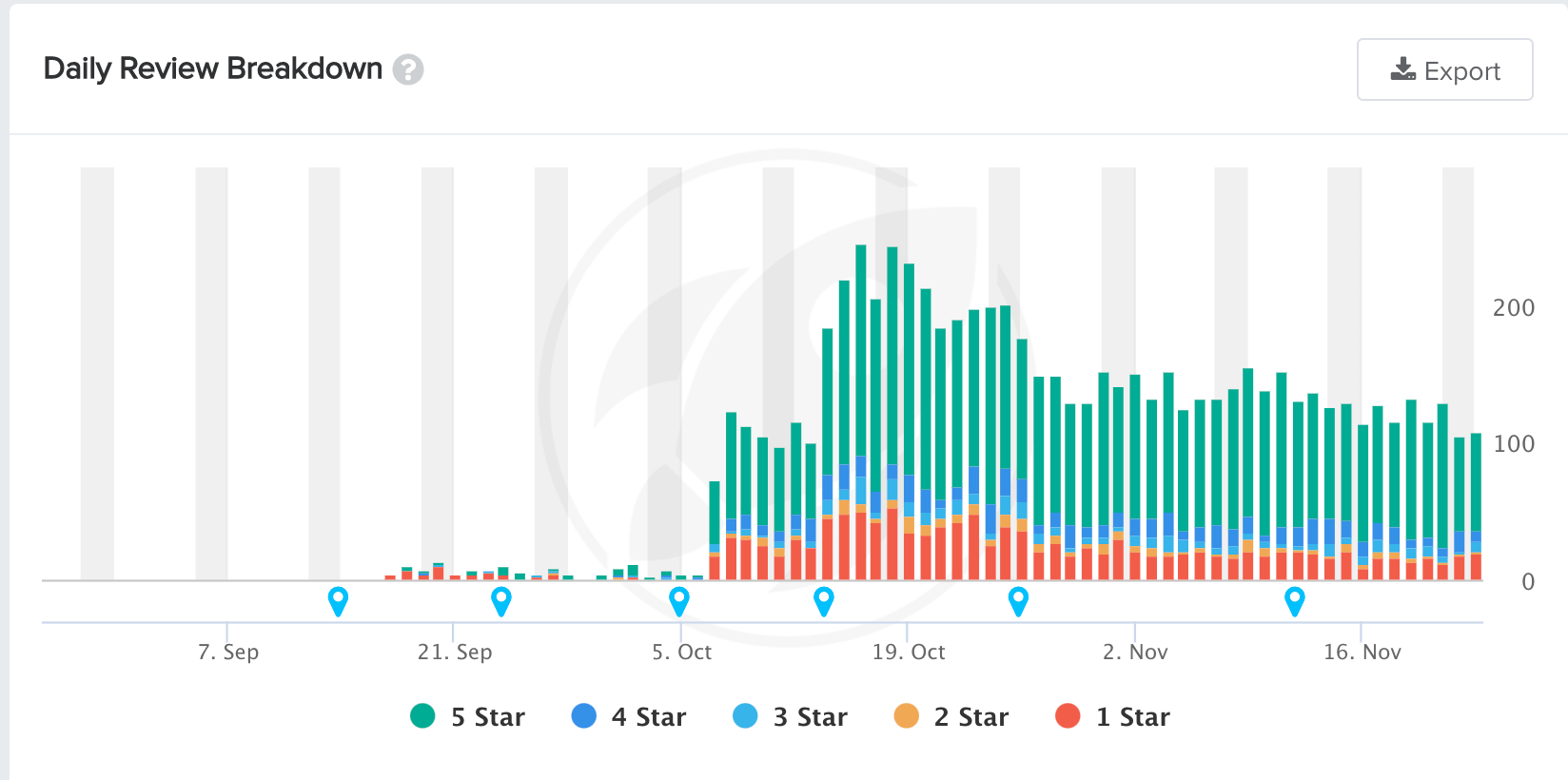Click the marker pin just after 21. Sep
This screenshot has height=780, width=1568.
pos(501,601)
